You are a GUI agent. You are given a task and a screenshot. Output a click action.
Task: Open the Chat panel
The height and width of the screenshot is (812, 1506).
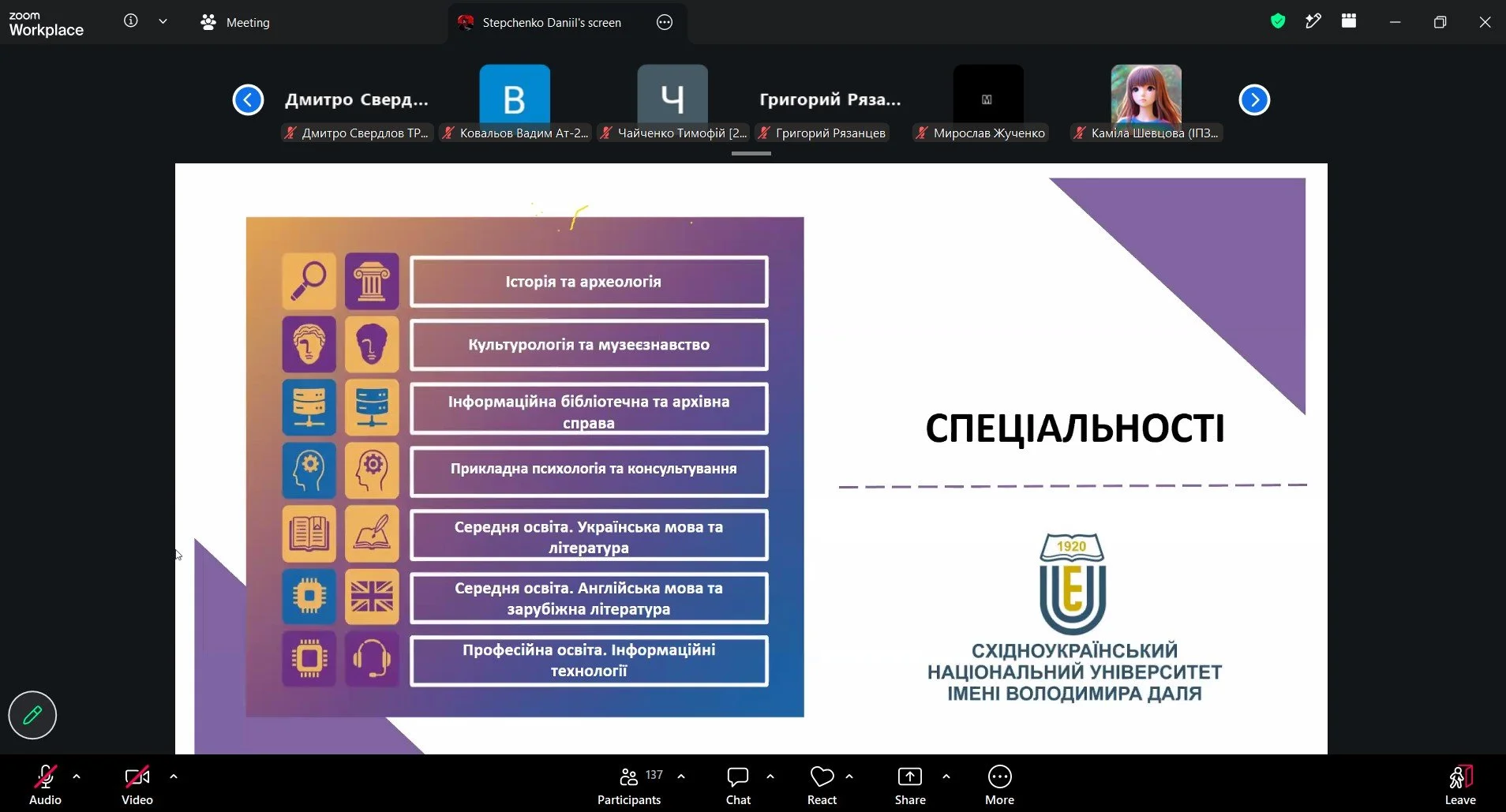click(x=738, y=785)
